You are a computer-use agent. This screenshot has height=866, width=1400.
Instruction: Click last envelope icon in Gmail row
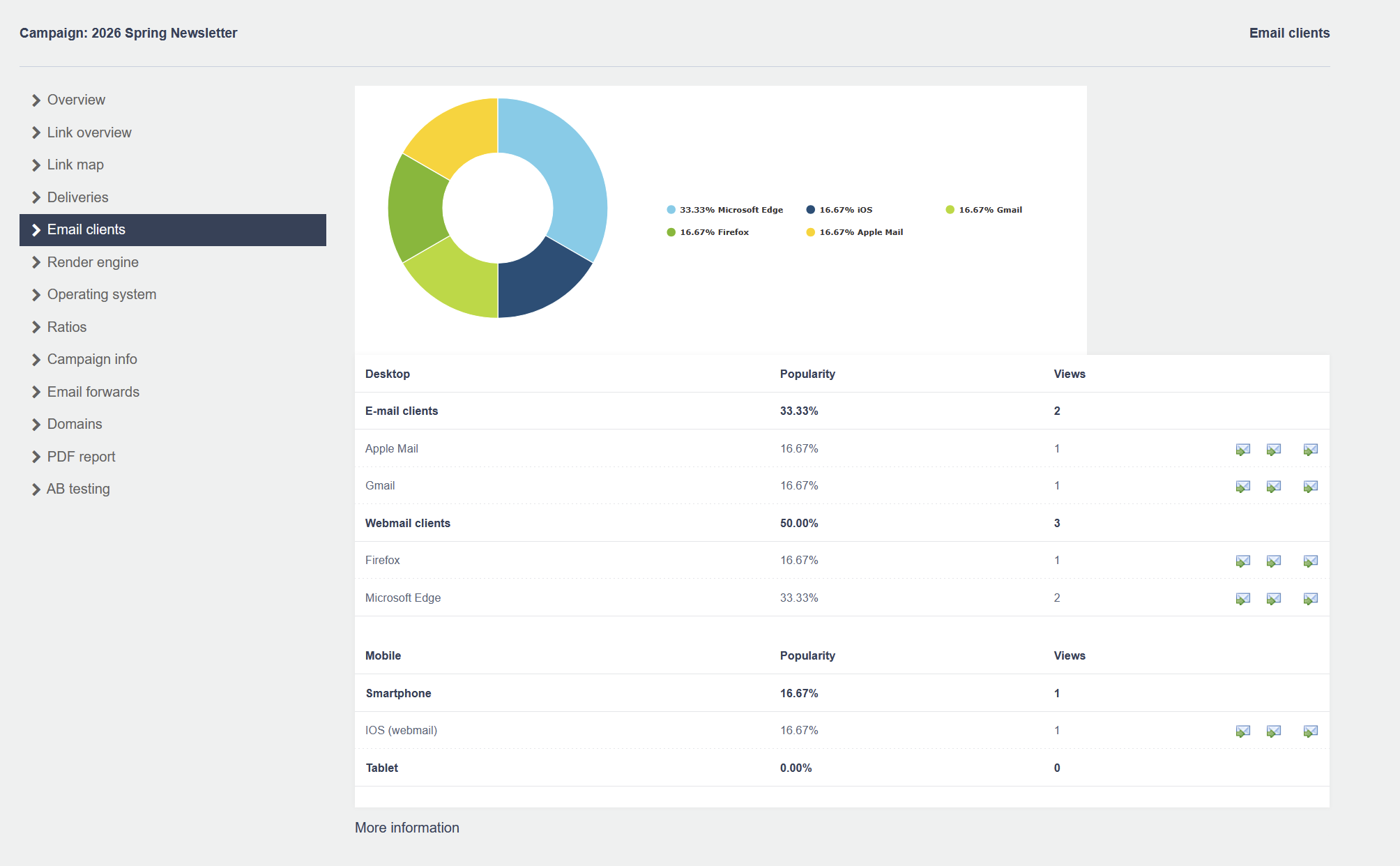[x=1310, y=487]
